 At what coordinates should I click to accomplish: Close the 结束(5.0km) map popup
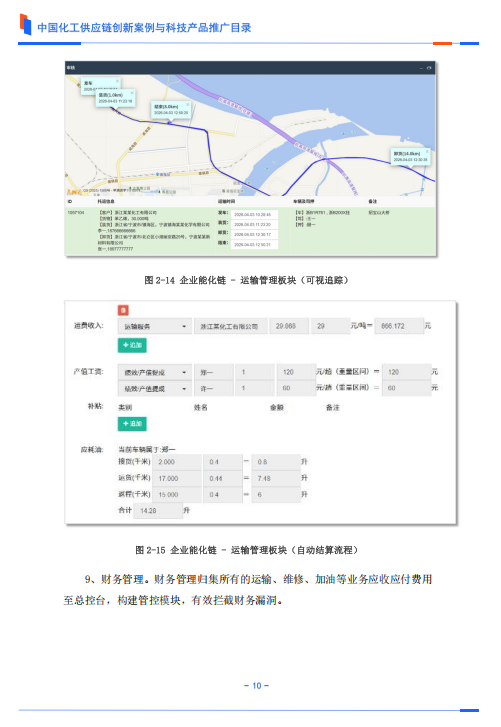[x=187, y=104]
